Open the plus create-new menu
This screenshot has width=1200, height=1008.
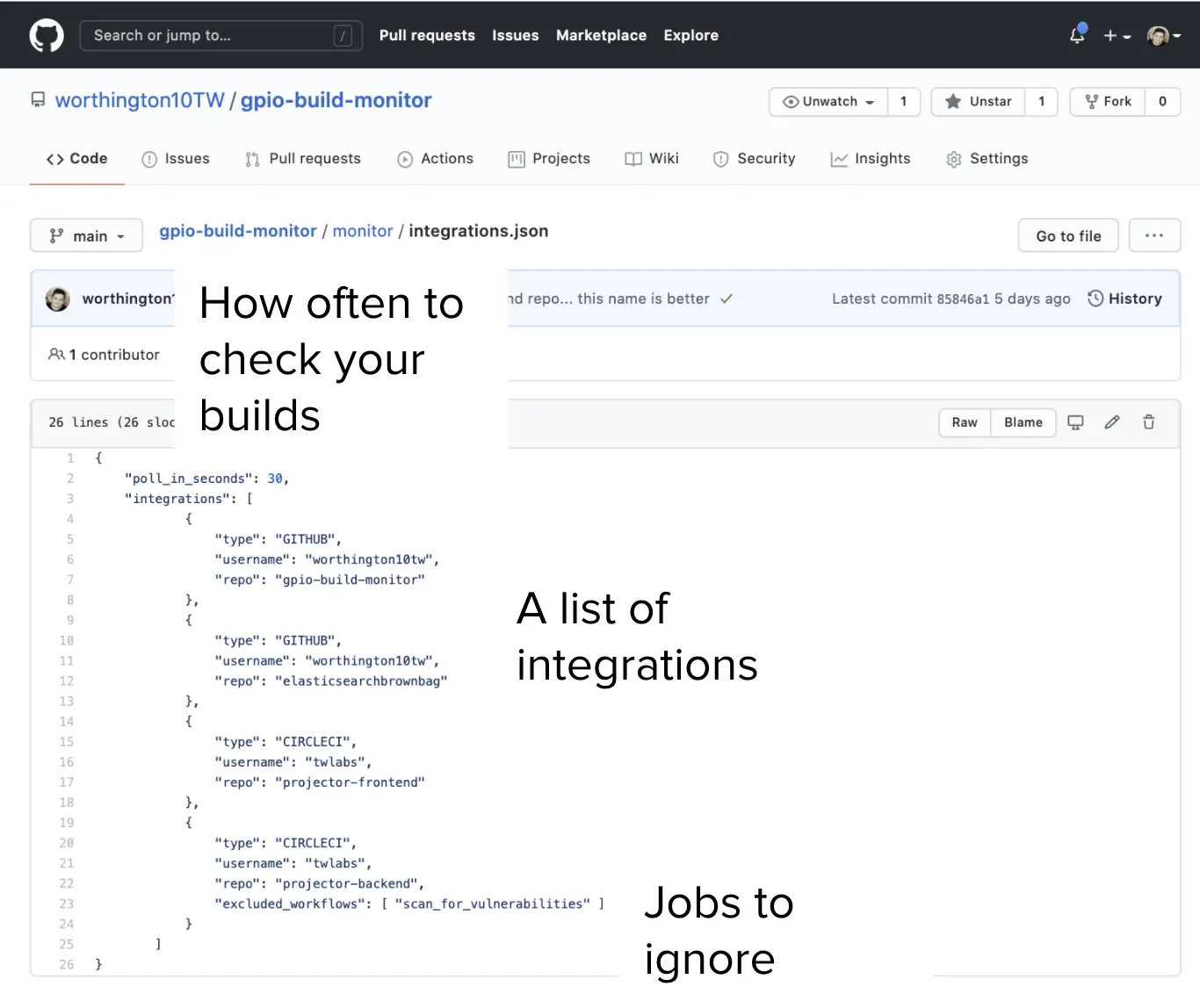(1117, 36)
